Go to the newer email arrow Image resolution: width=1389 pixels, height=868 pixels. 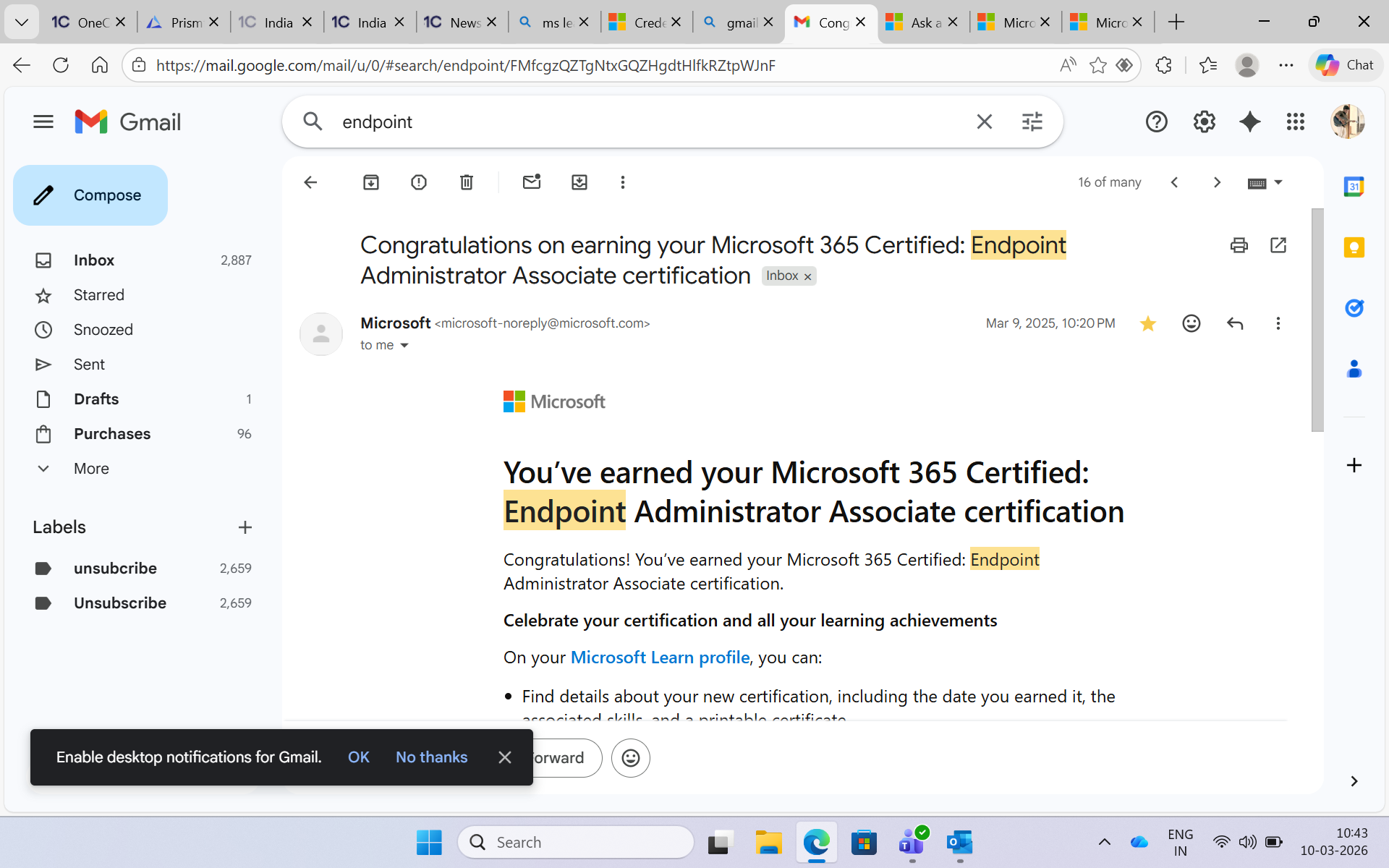click(x=1174, y=182)
